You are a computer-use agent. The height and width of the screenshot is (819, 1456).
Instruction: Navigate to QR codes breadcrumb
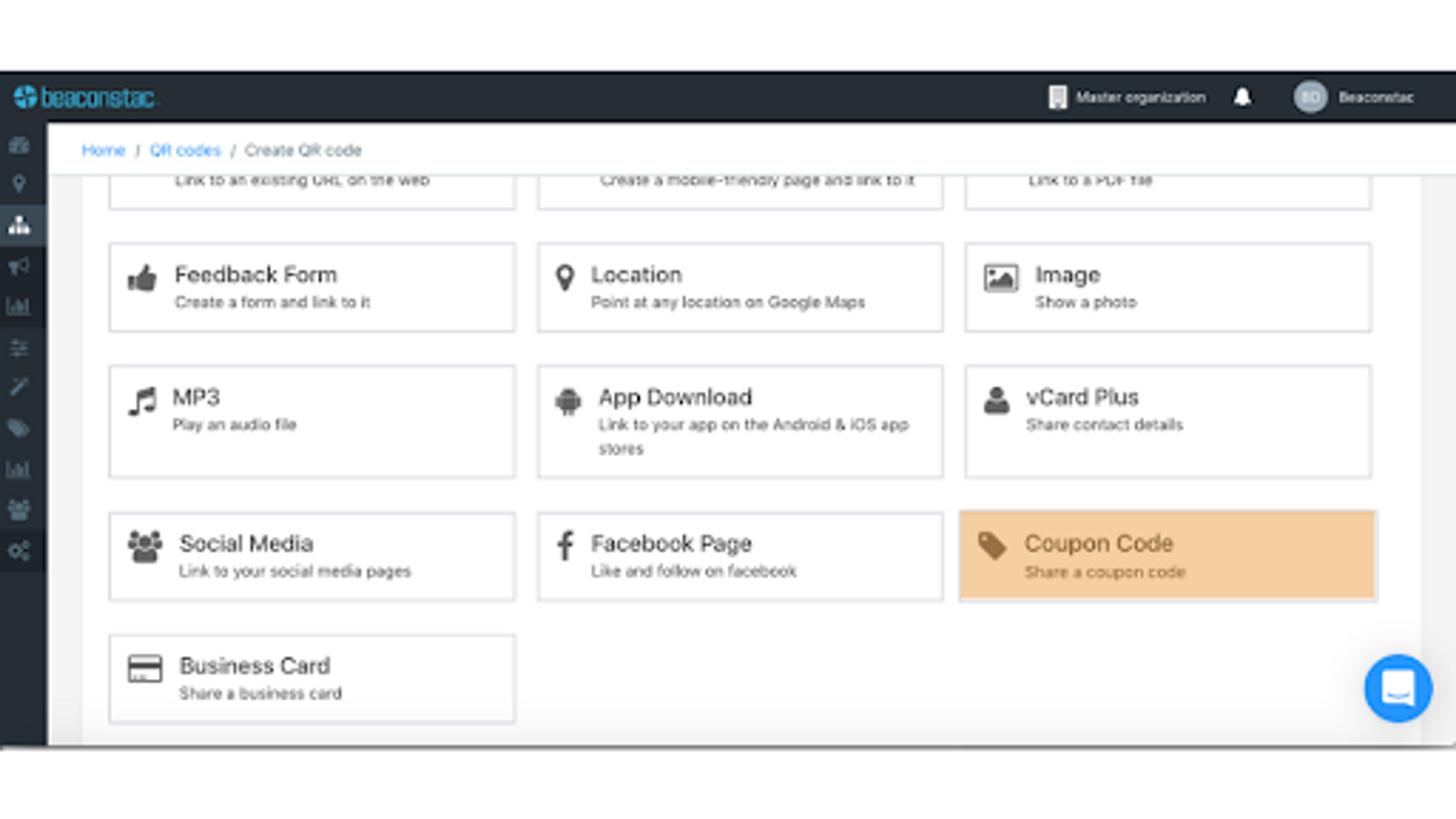point(185,151)
